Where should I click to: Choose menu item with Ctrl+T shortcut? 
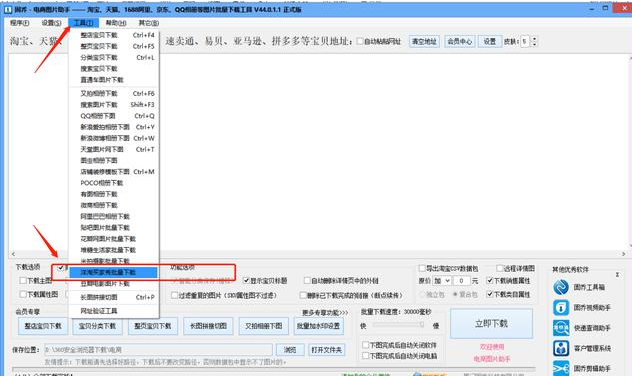pos(114,150)
